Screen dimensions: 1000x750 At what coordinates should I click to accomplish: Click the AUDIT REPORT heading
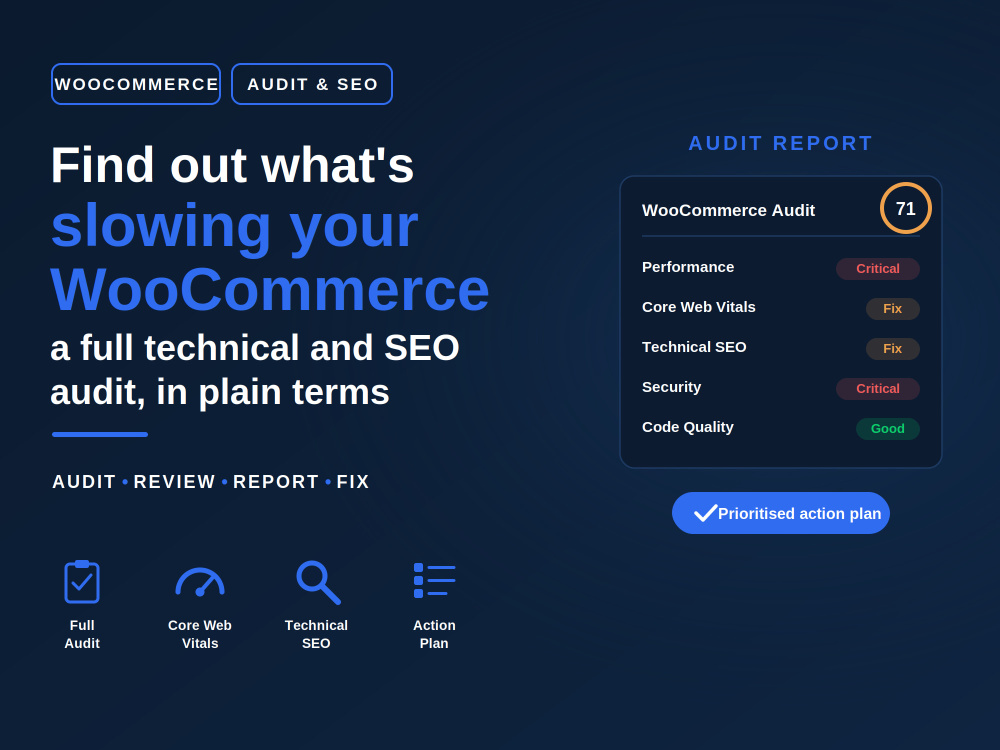coord(781,143)
